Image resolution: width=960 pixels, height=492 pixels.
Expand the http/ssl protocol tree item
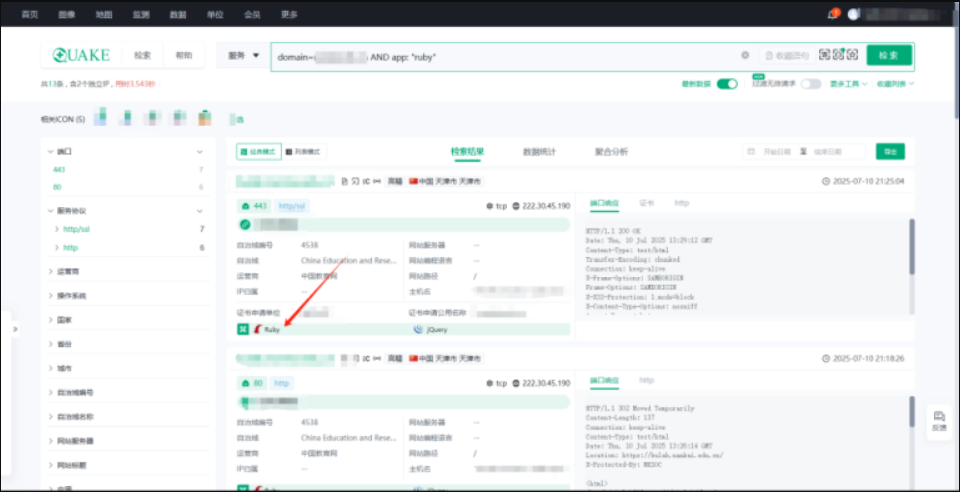pyautogui.click(x=56, y=229)
